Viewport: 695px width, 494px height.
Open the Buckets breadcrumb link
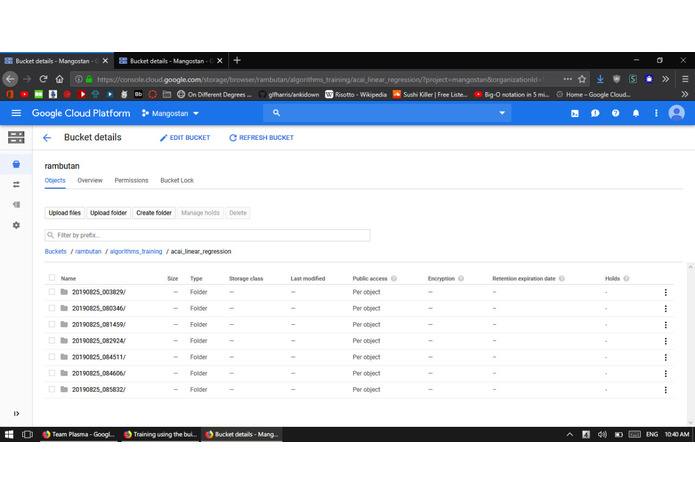55,252
